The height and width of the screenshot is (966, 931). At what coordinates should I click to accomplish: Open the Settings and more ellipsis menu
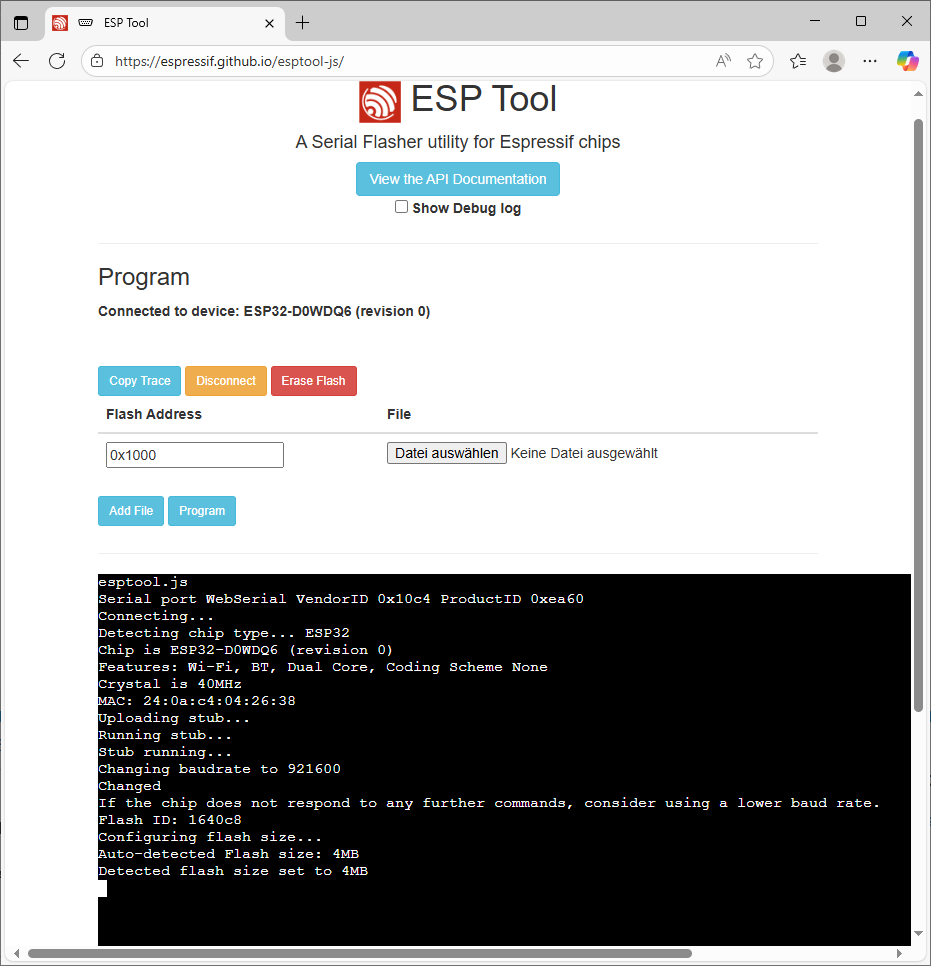[x=870, y=61]
